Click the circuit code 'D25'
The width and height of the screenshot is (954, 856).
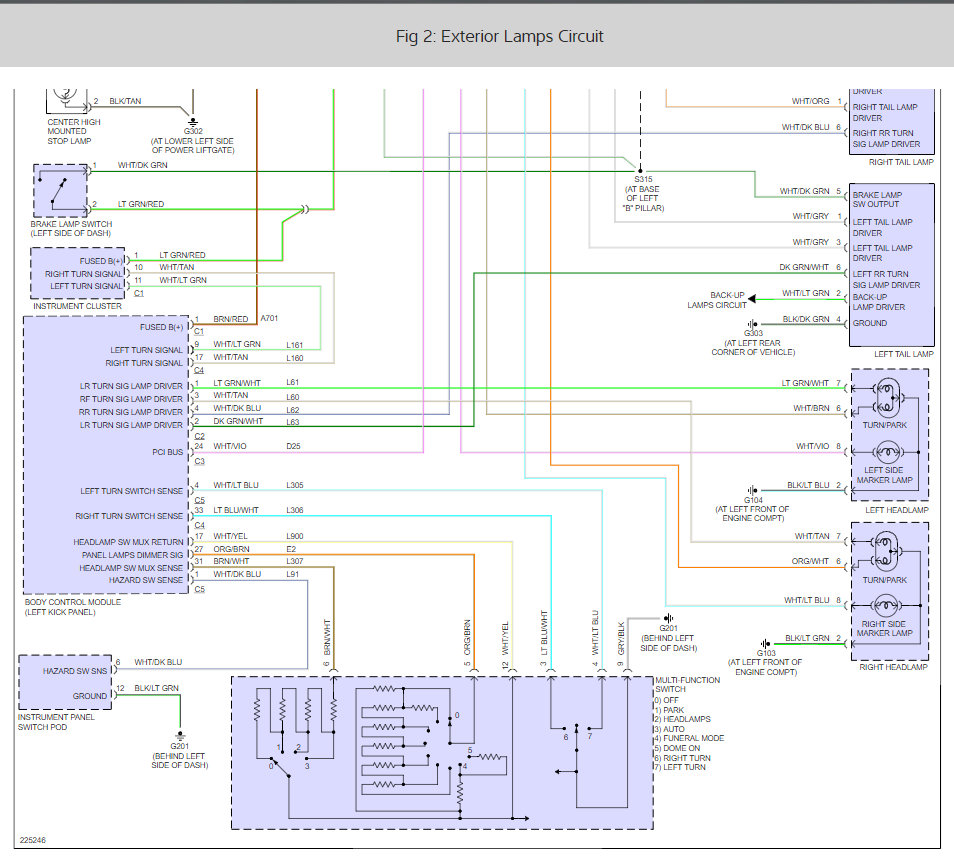[293, 446]
